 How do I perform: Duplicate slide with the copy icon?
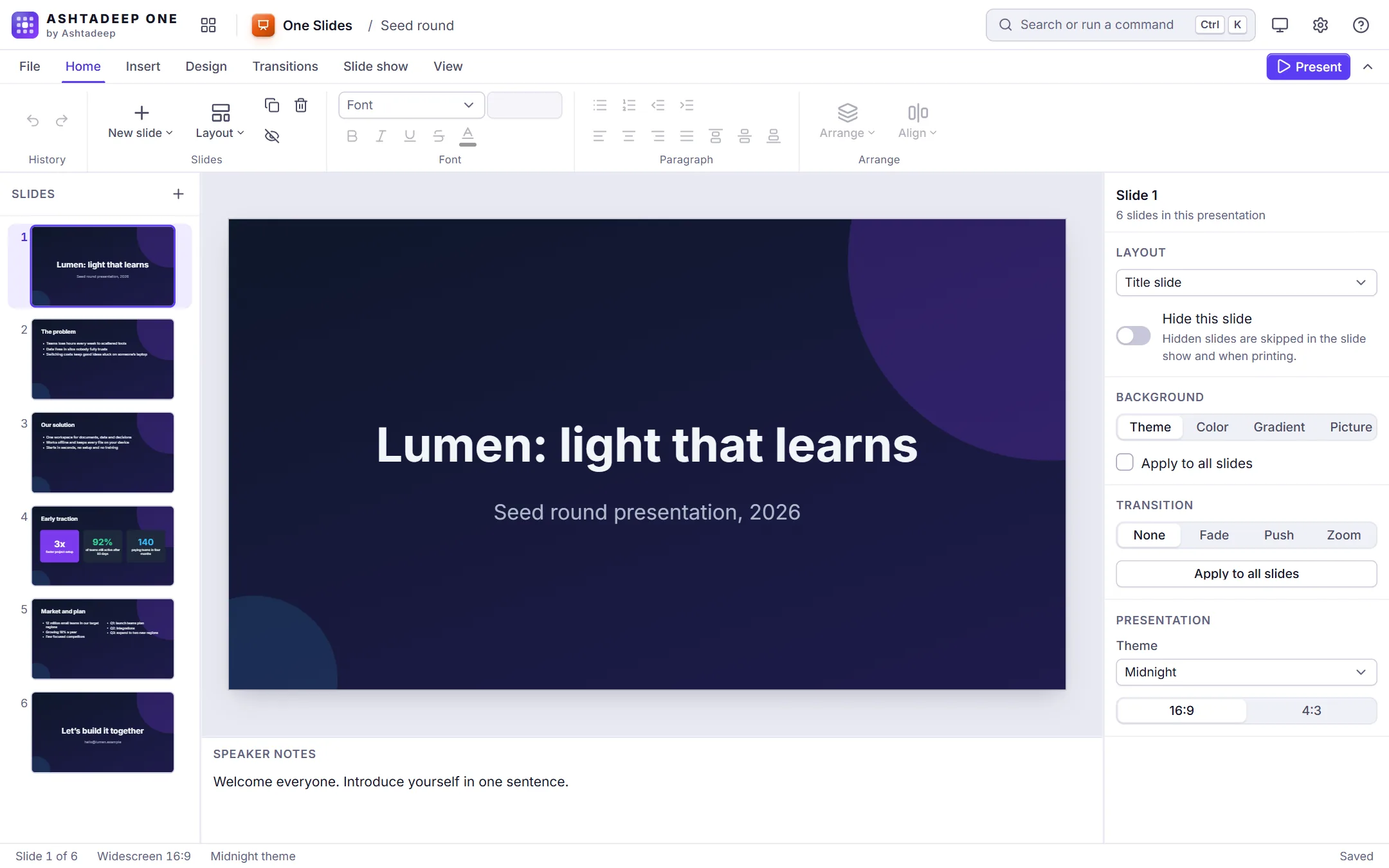pyautogui.click(x=272, y=105)
